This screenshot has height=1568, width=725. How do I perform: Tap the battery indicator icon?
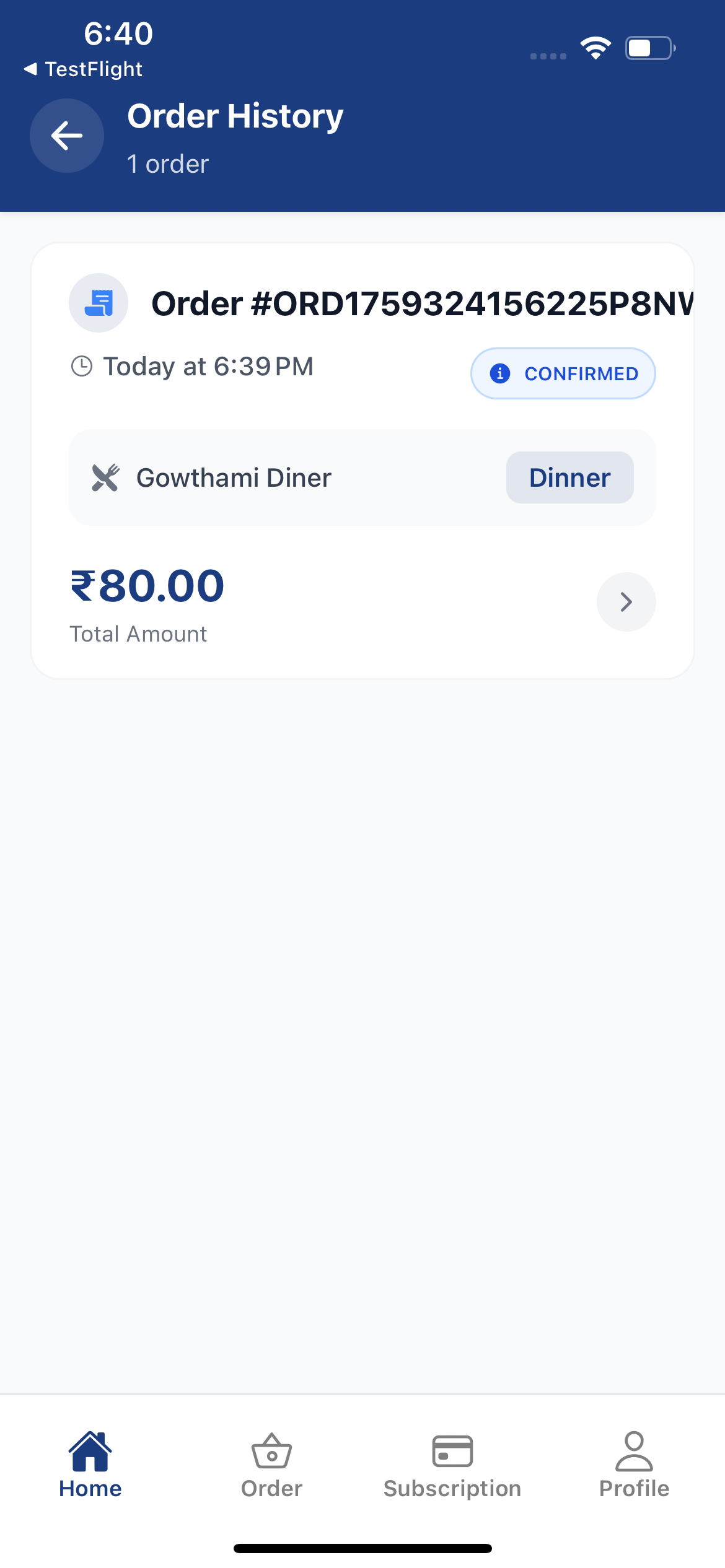(651, 48)
